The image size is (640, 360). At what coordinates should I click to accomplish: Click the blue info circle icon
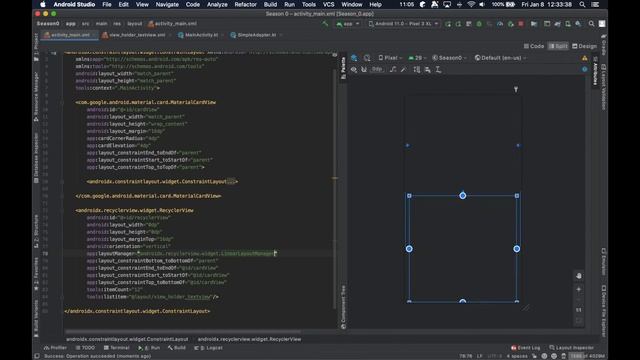click(584, 69)
